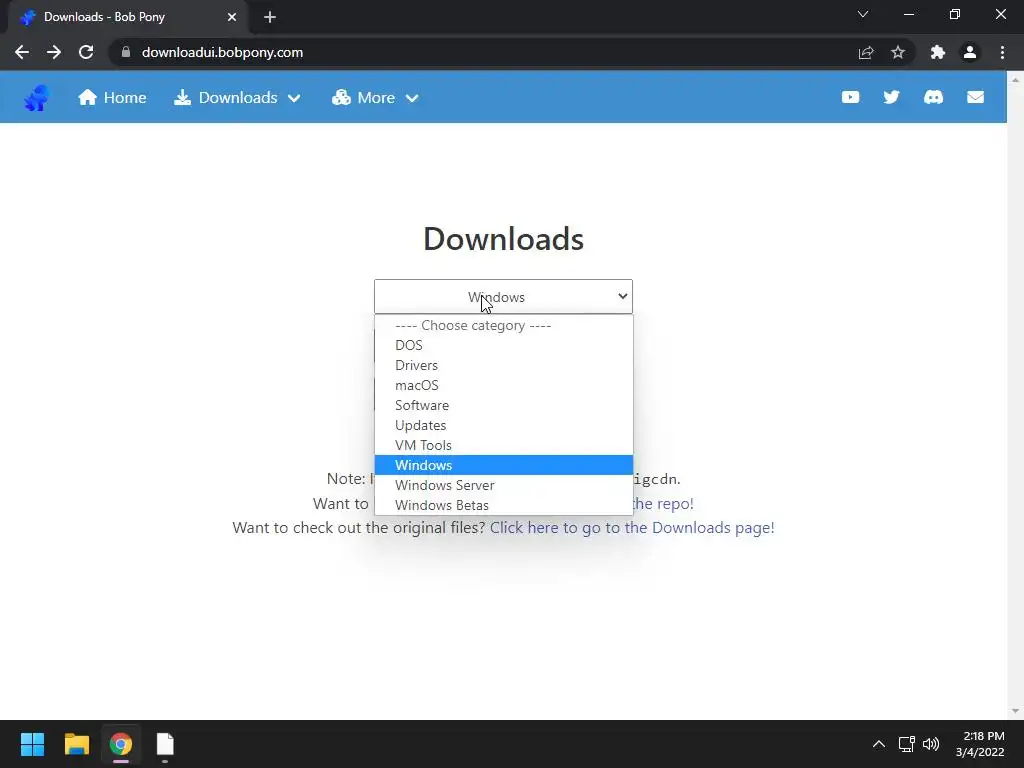Expand the More navigation menu

pos(375,97)
